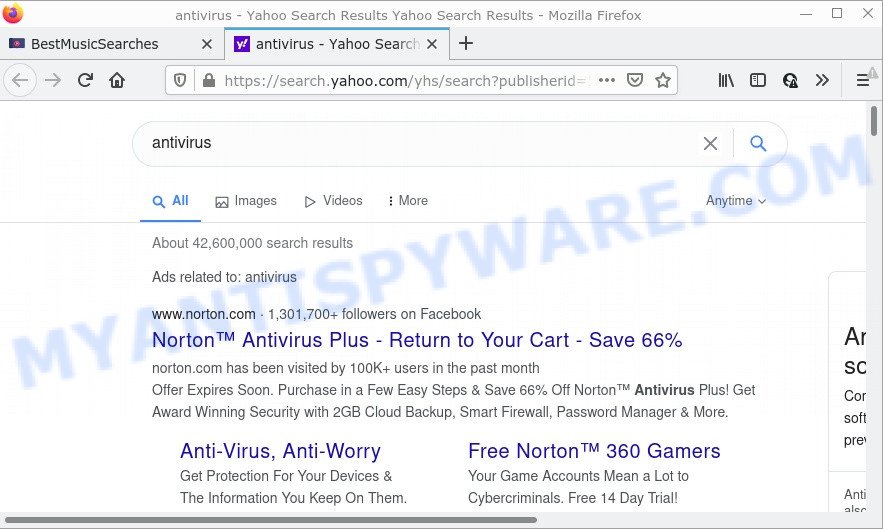Show the sidebars panel
The height and width of the screenshot is (529, 883).
pos(758,81)
